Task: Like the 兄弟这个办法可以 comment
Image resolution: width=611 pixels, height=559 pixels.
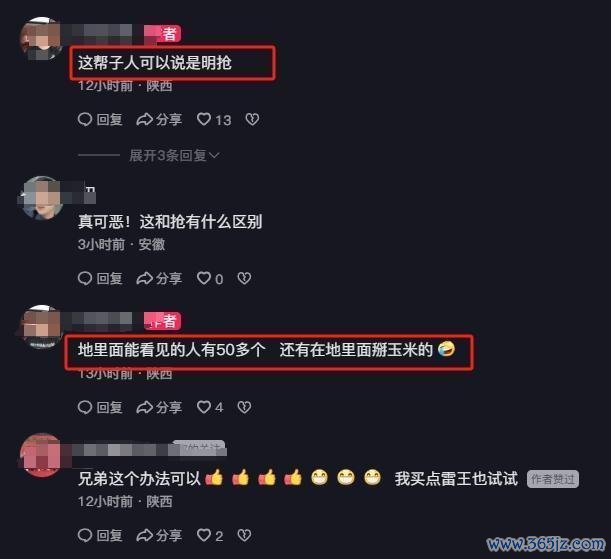Action: click(210, 536)
